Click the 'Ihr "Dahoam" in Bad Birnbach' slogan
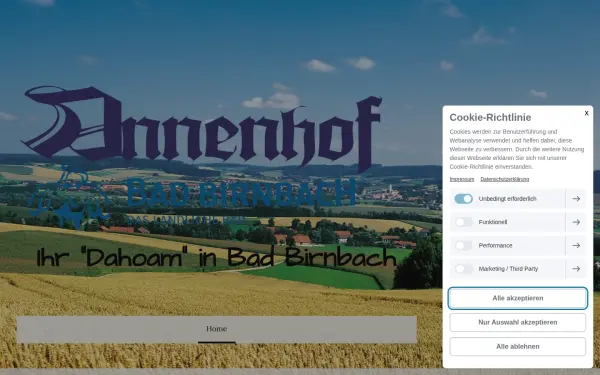This screenshot has height=375, width=600. pyautogui.click(x=217, y=257)
